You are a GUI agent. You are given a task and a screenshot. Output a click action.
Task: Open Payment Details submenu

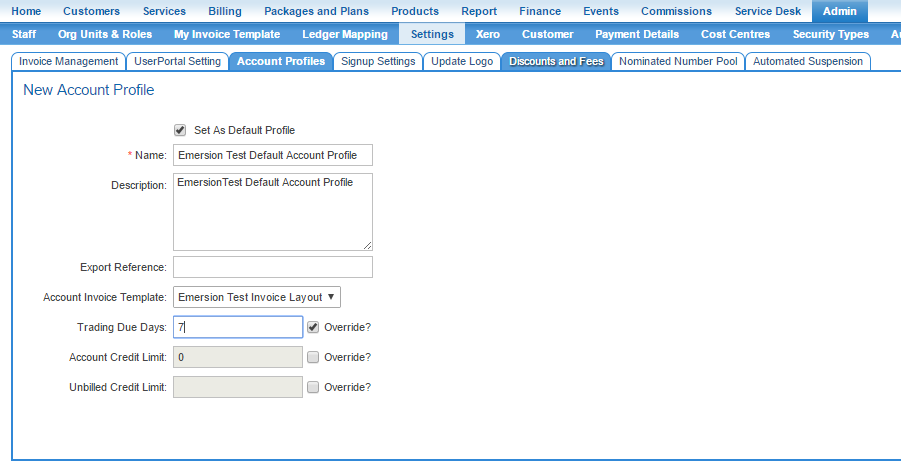637,34
